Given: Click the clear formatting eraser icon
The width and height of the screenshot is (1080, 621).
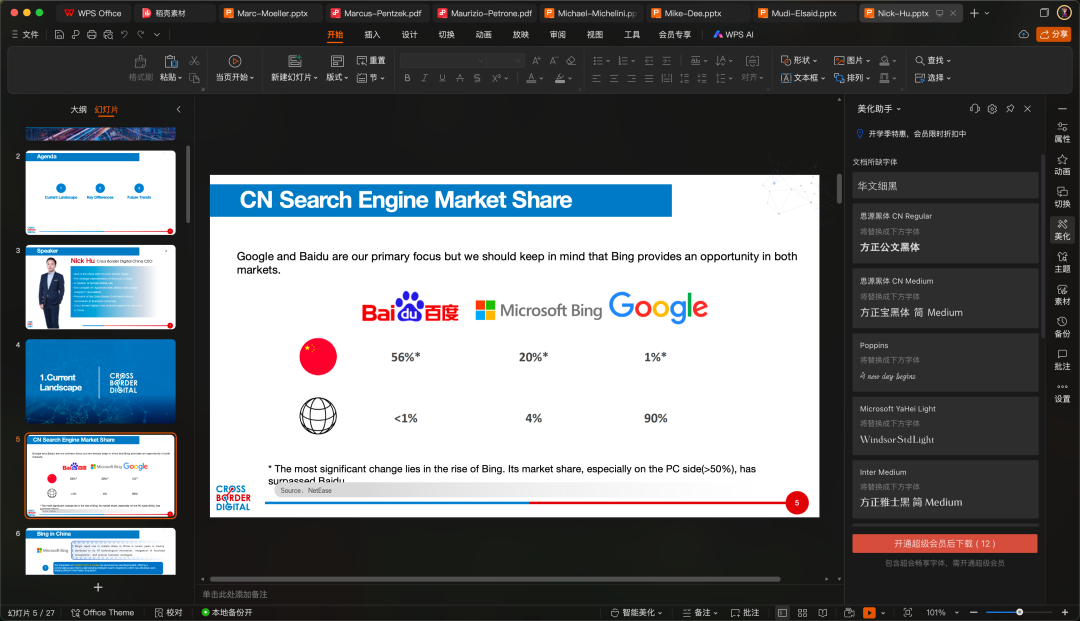Looking at the screenshot, I should click(x=571, y=61).
